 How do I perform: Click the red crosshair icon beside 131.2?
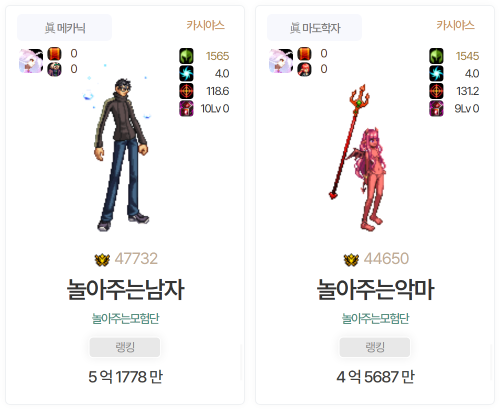click(436, 91)
